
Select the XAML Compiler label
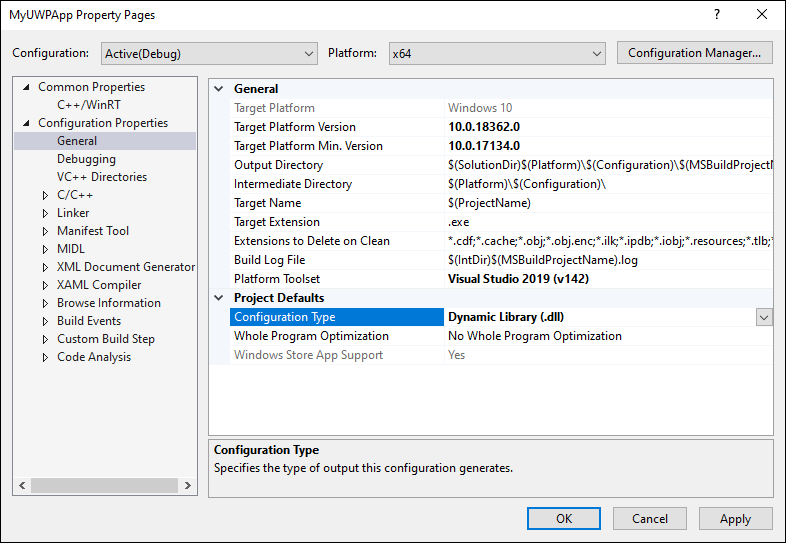99,285
